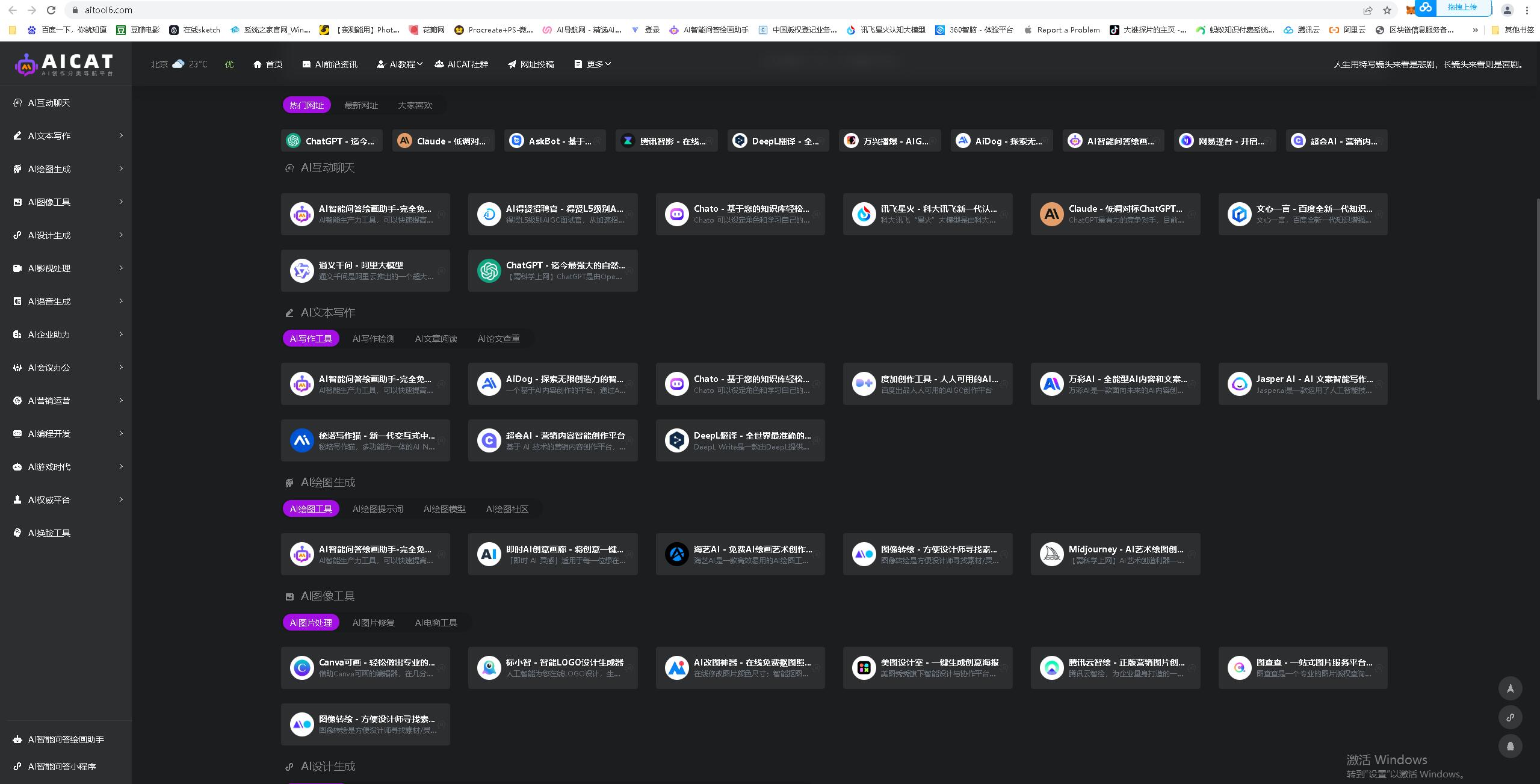The height and width of the screenshot is (784, 1540).
Task: Click 美图设计室 card icon
Action: [864, 668]
